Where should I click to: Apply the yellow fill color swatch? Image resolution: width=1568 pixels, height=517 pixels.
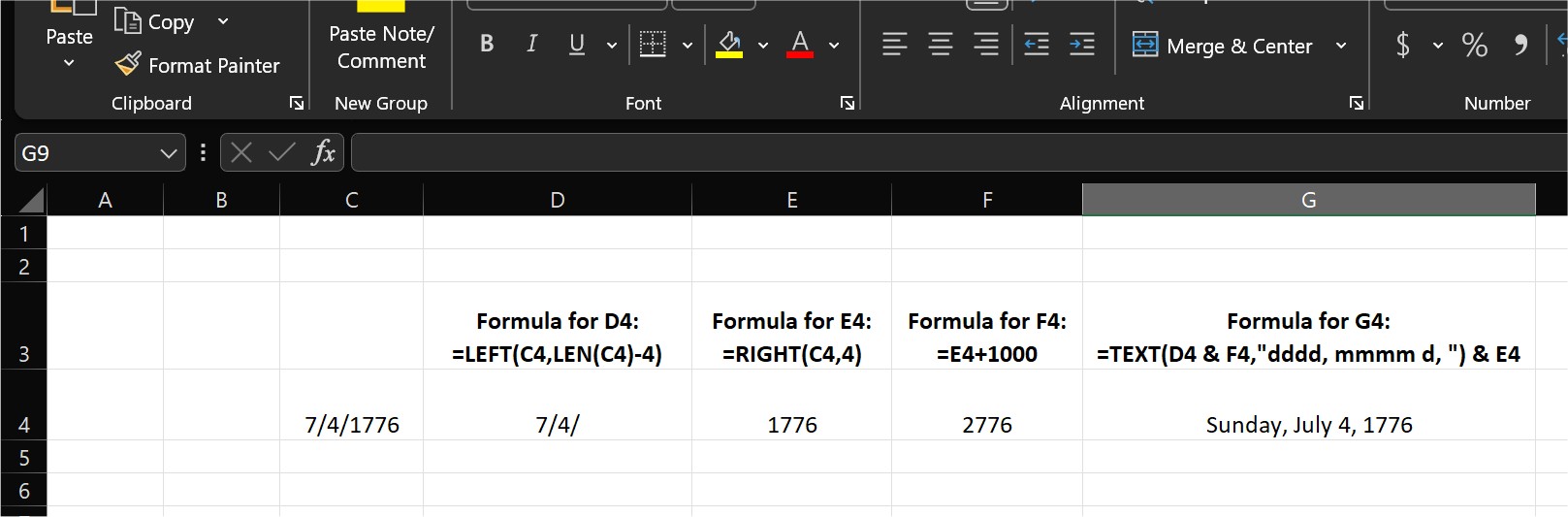pos(729,45)
